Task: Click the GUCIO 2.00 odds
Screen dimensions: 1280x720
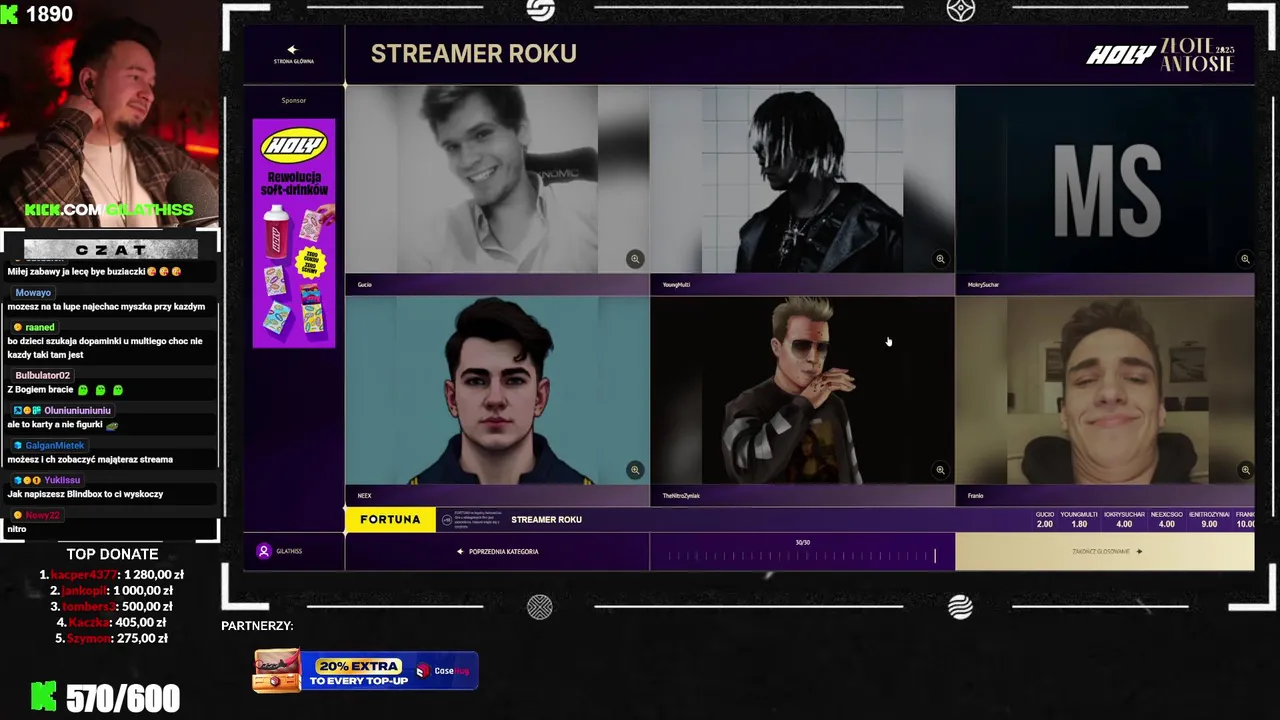Action: coord(1045,519)
